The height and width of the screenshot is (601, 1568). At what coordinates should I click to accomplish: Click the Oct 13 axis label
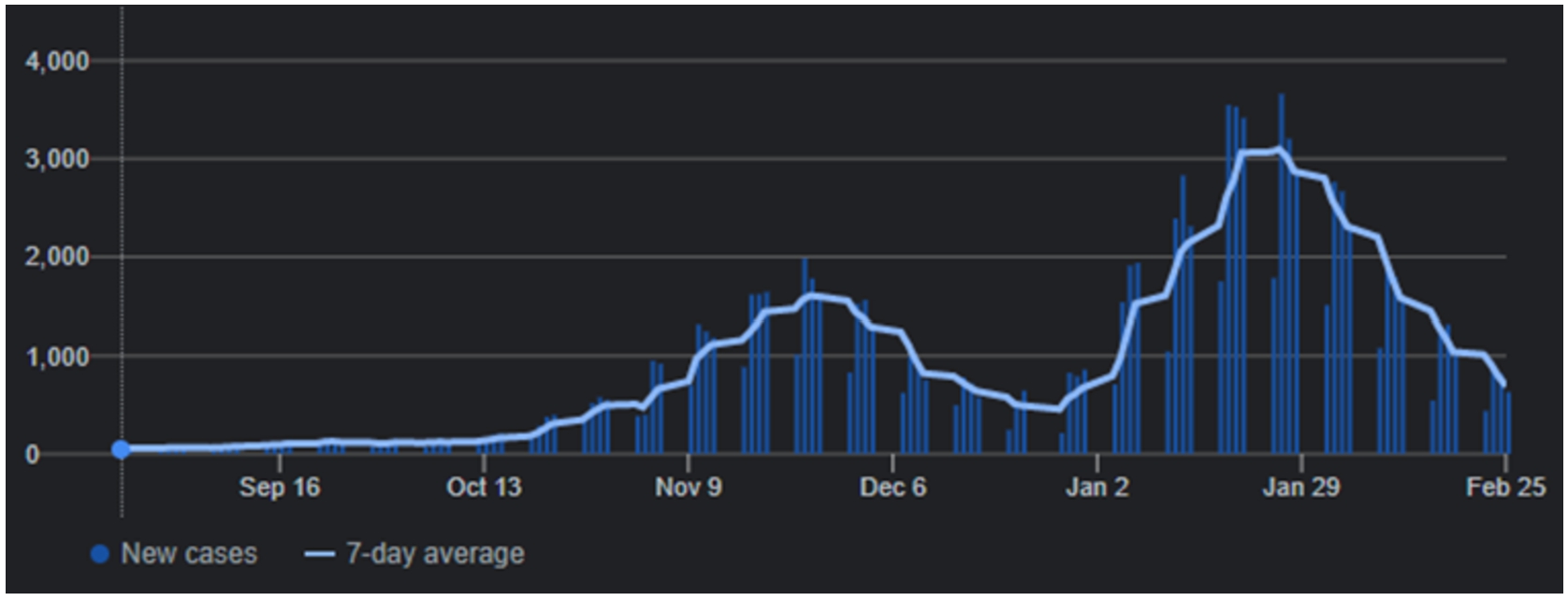coord(484,487)
